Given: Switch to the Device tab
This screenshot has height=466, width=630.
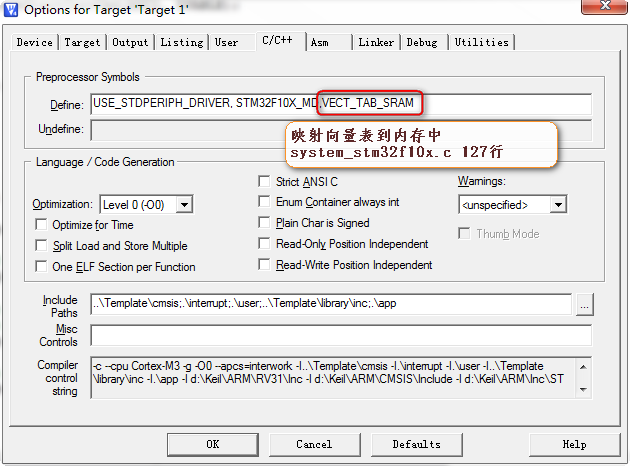Looking at the screenshot, I should click(x=35, y=42).
